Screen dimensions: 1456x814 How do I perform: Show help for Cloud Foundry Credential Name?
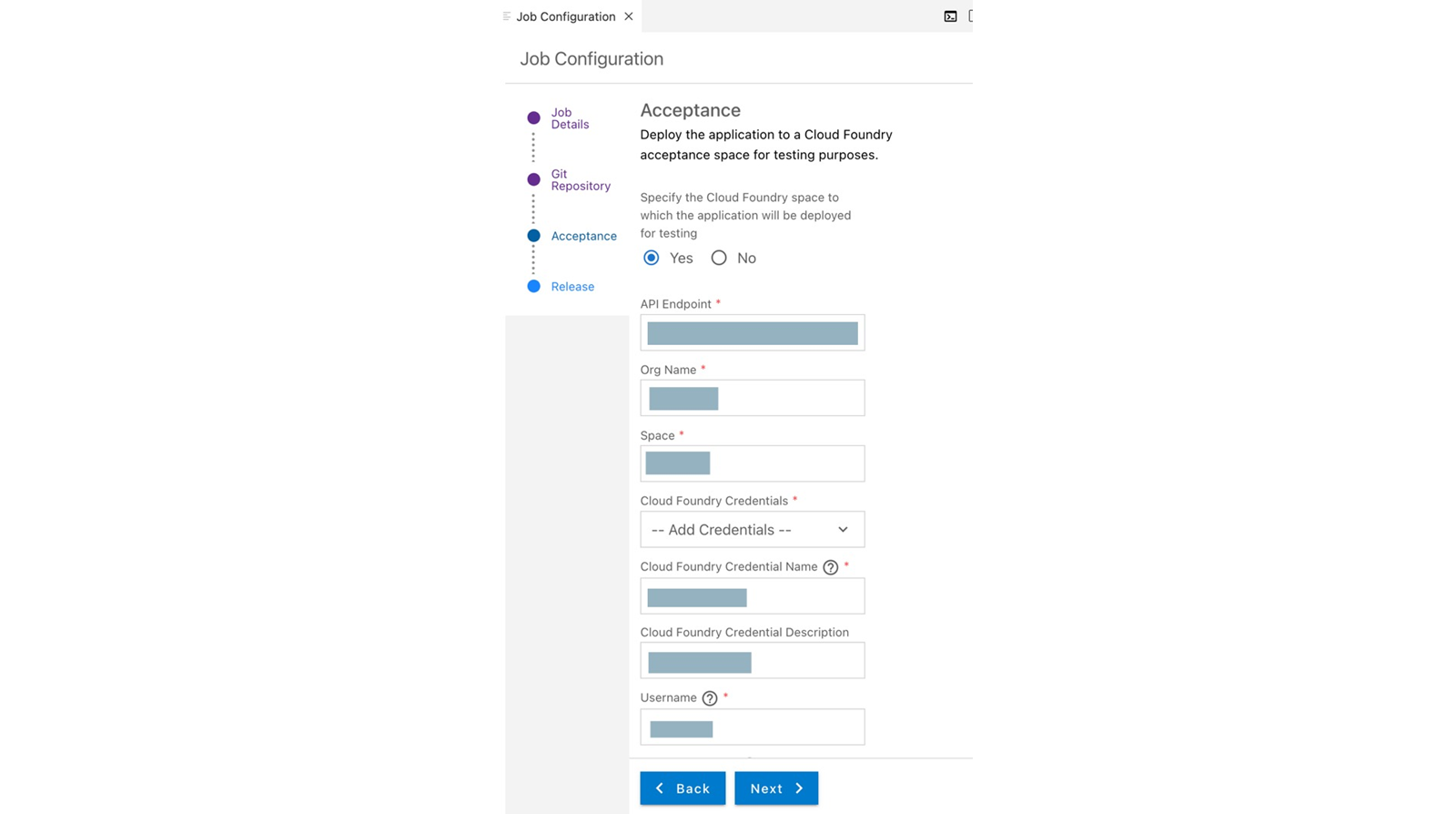coord(831,567)
